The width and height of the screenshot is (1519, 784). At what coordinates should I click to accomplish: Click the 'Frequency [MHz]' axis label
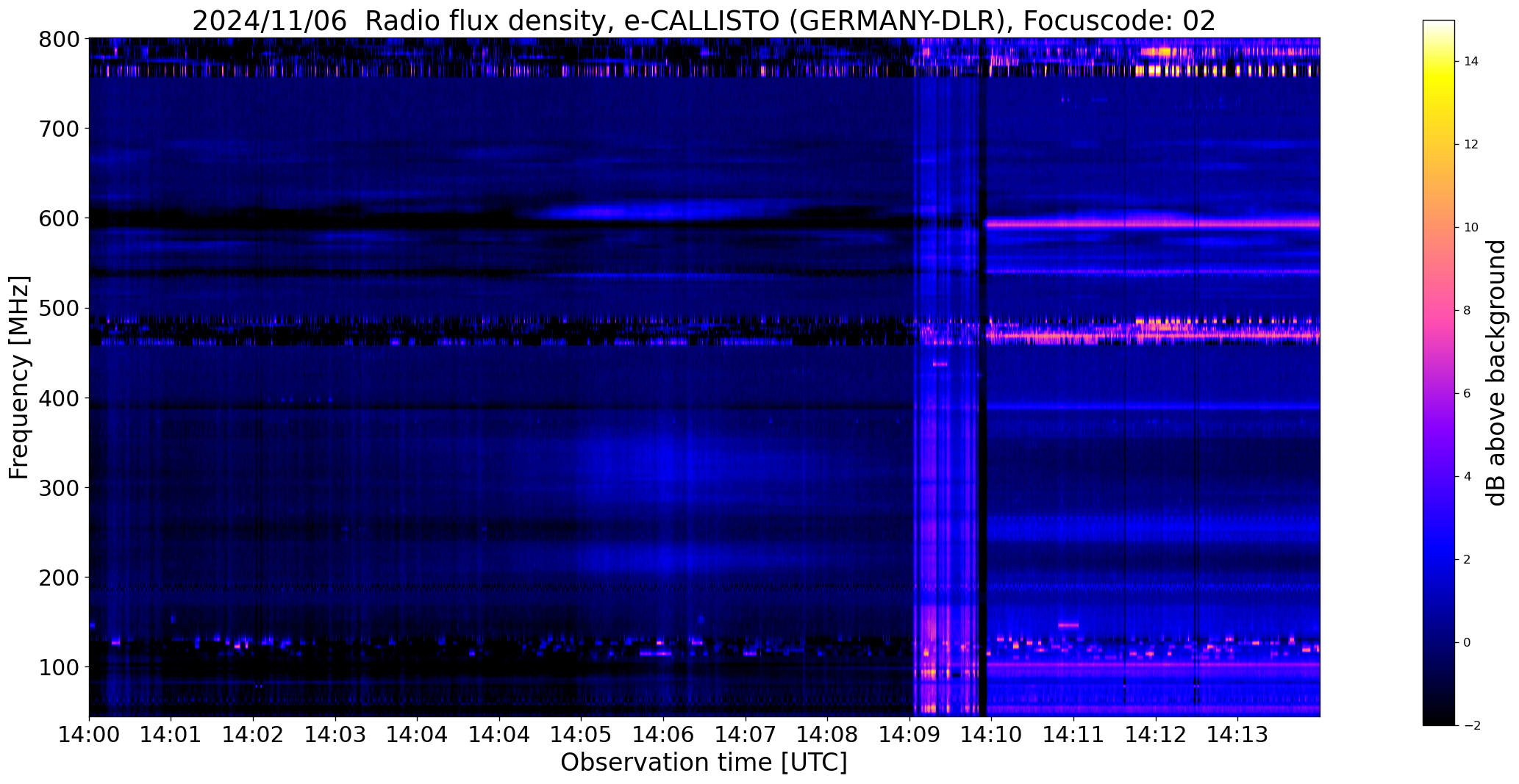(19, 377)
